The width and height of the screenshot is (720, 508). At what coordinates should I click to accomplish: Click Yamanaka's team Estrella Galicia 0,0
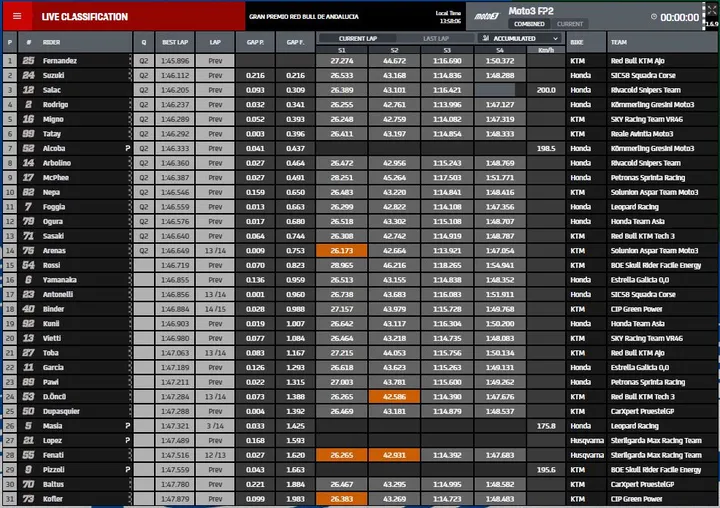point(640,280)
